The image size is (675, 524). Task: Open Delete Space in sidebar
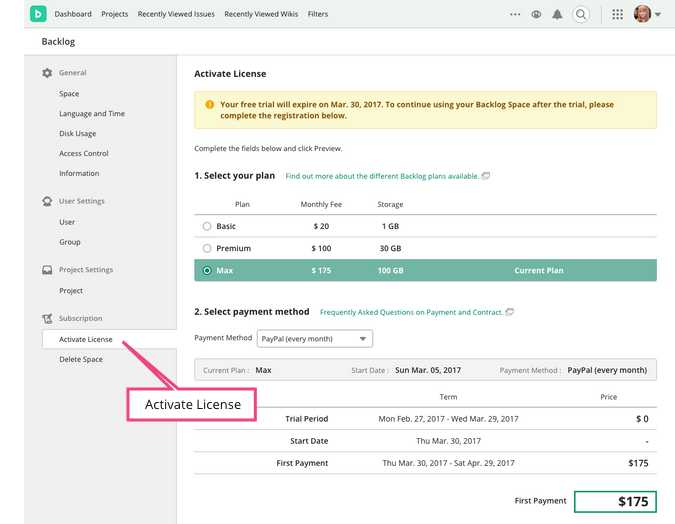[x=81, y=359]
